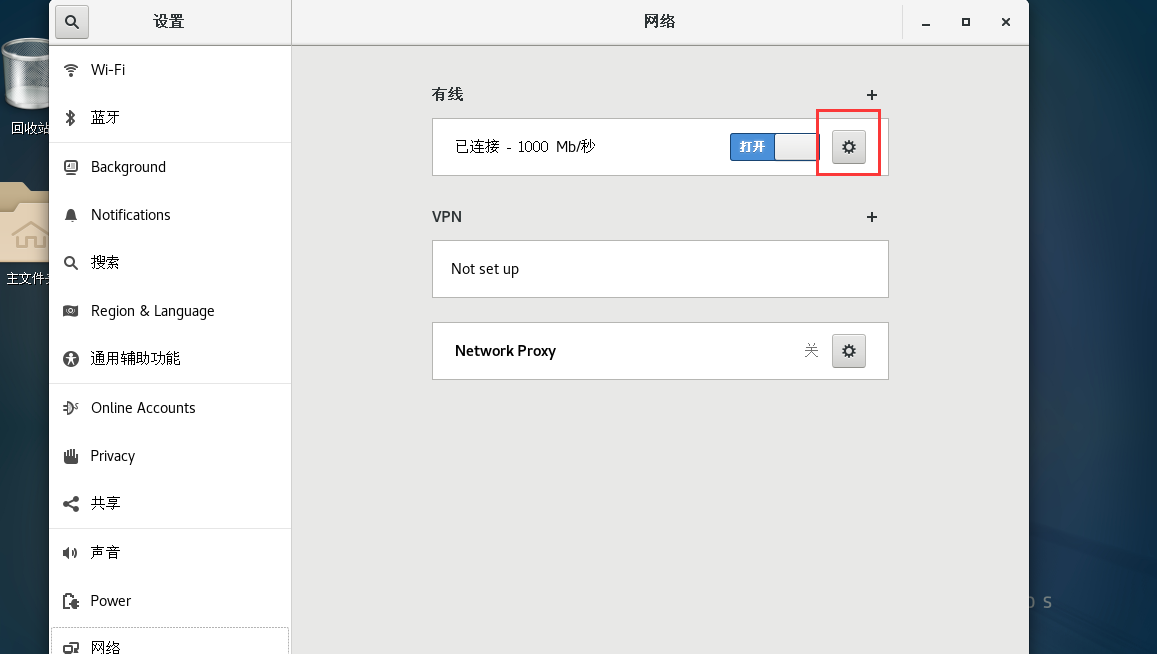Click the accessibility person icon
This screenshot has height=654, width=1157.
[x=71, y=359]
